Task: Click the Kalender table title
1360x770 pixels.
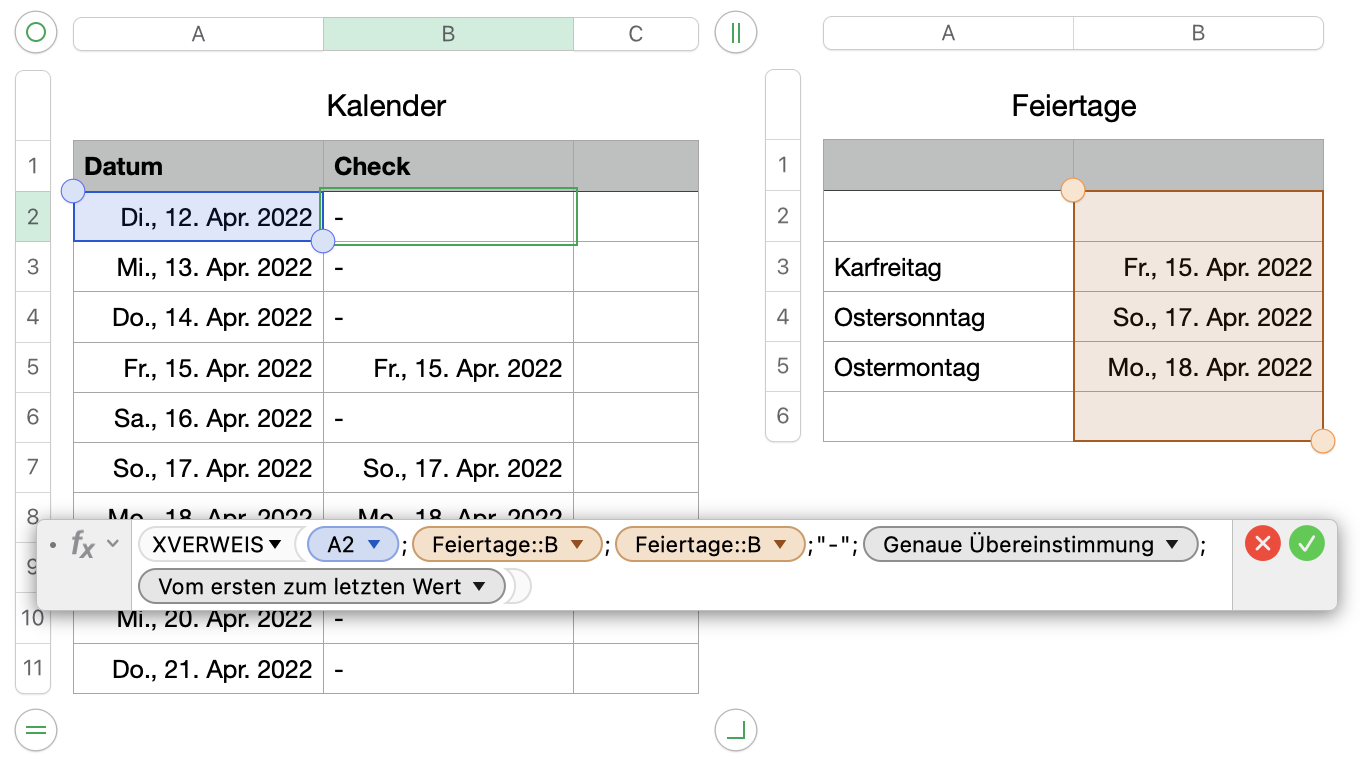Action: pos(386,106)
